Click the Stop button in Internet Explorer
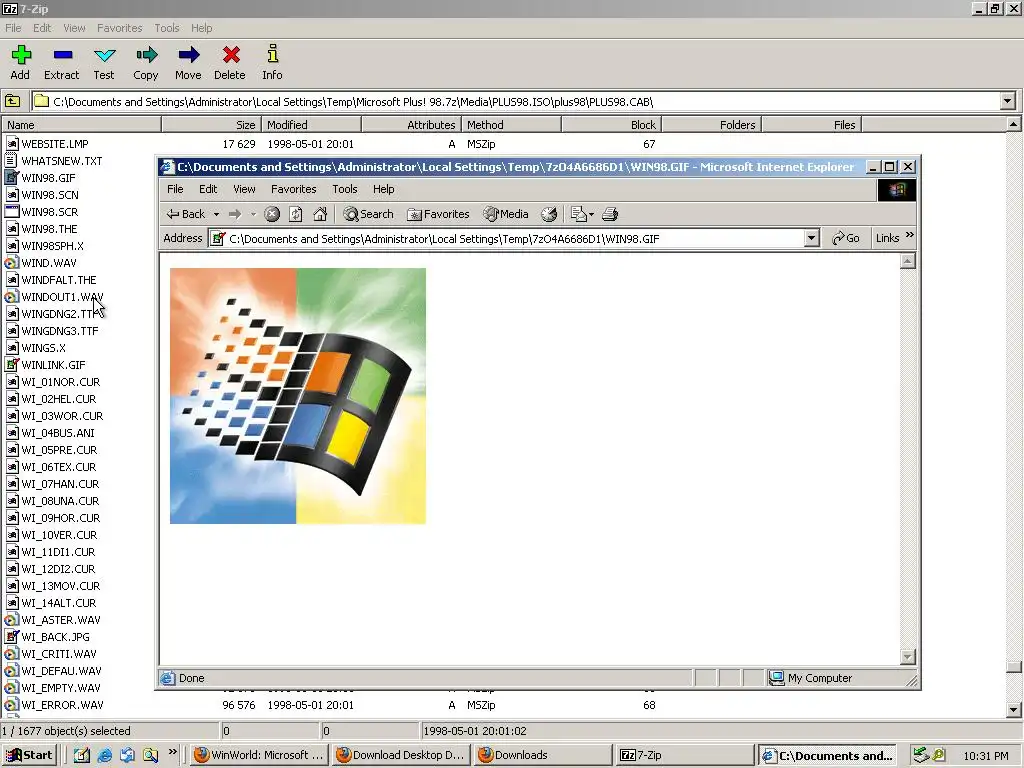Screen dimensions: 1024x768 pyautogui.click(x=272, y=214)
